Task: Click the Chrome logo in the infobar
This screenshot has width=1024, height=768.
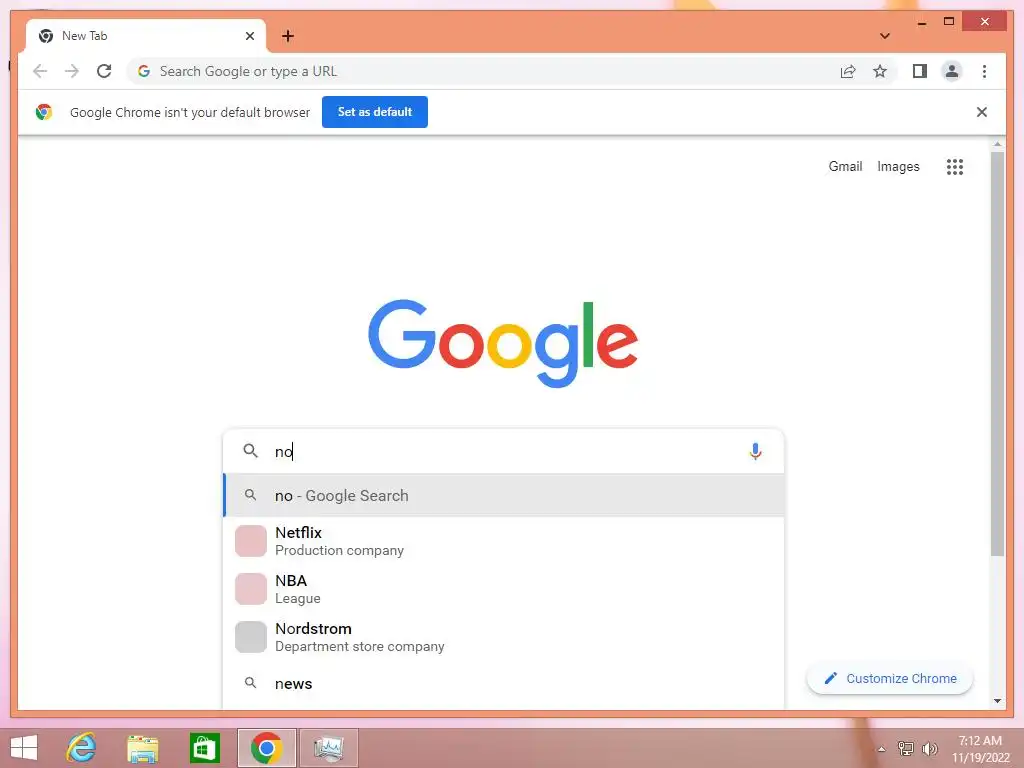Action: [44, 112]
